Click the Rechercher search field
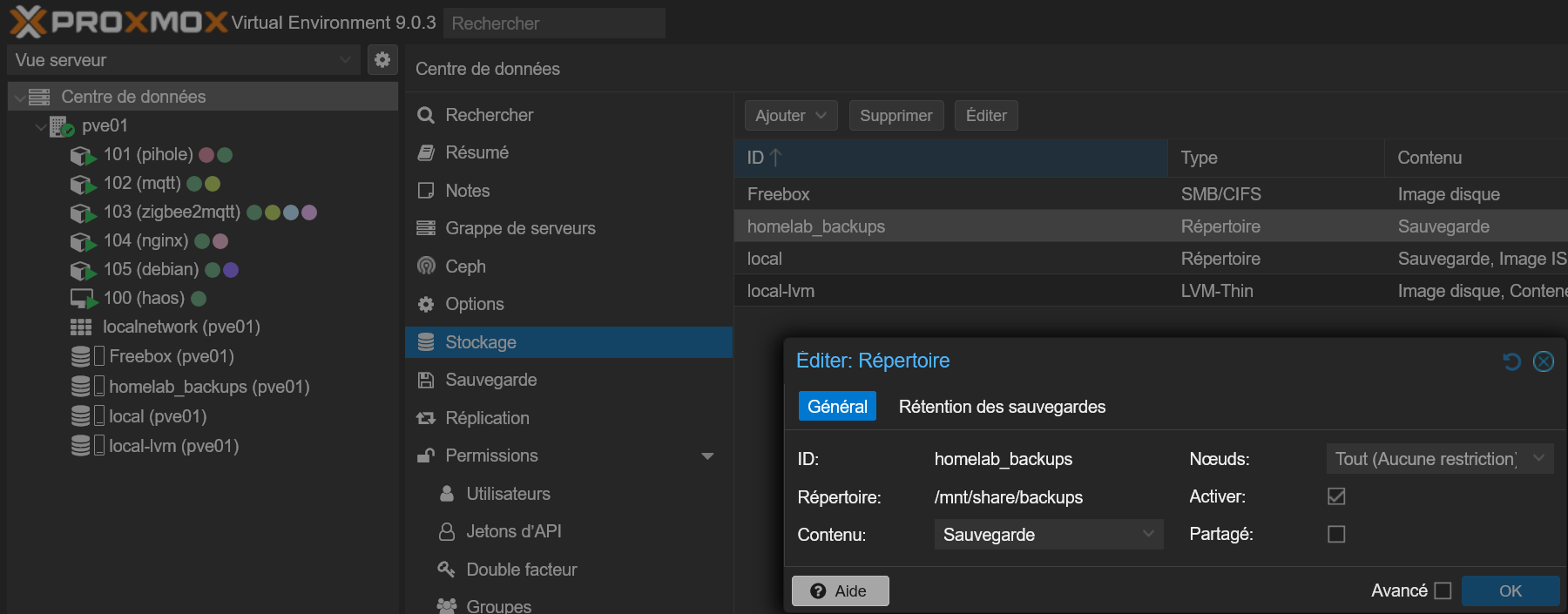Image resolution: width=1568 pixels, height=614 pixels. pyautogui.click(x=554, y=24)
